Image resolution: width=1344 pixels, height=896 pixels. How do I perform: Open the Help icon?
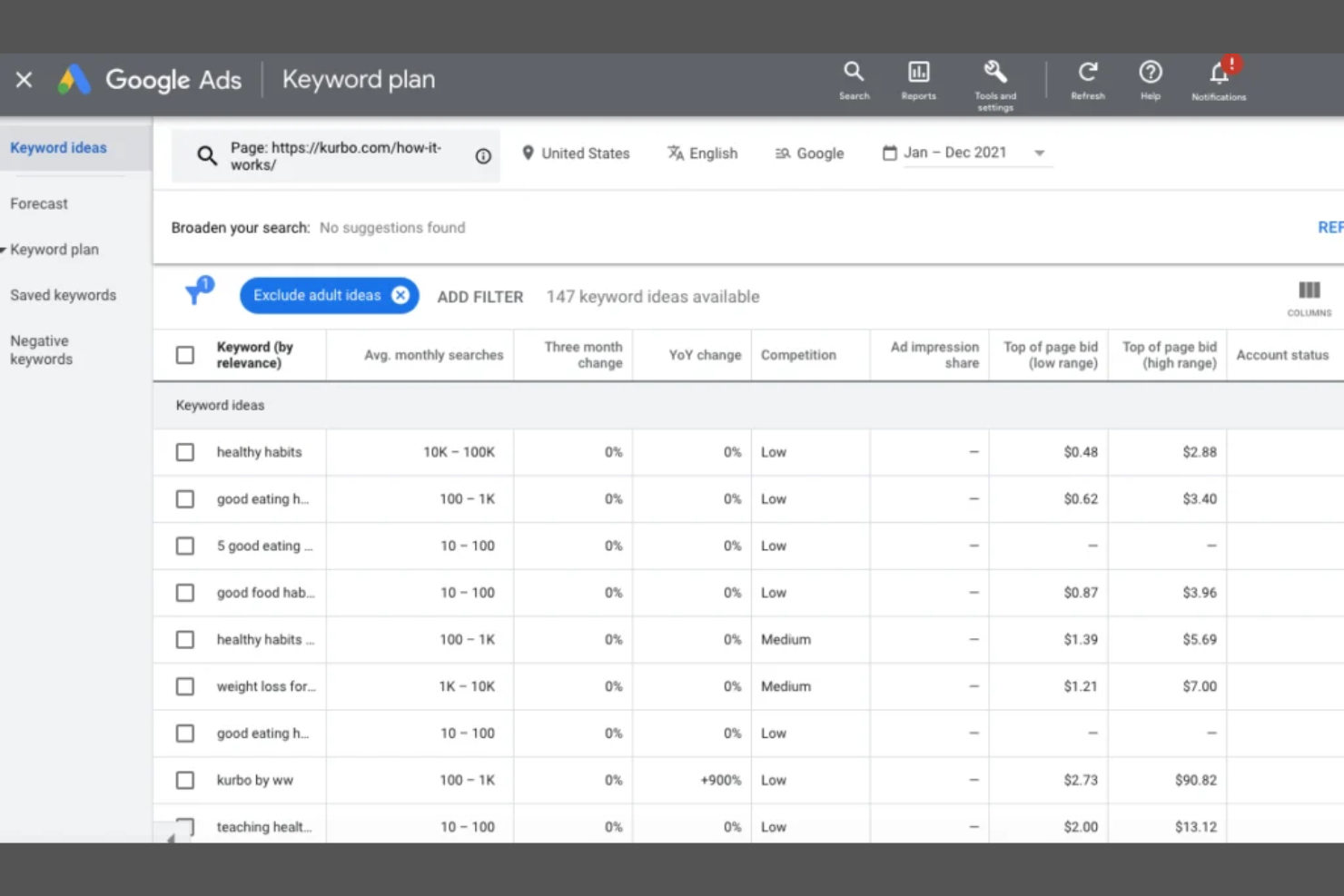1150,71
